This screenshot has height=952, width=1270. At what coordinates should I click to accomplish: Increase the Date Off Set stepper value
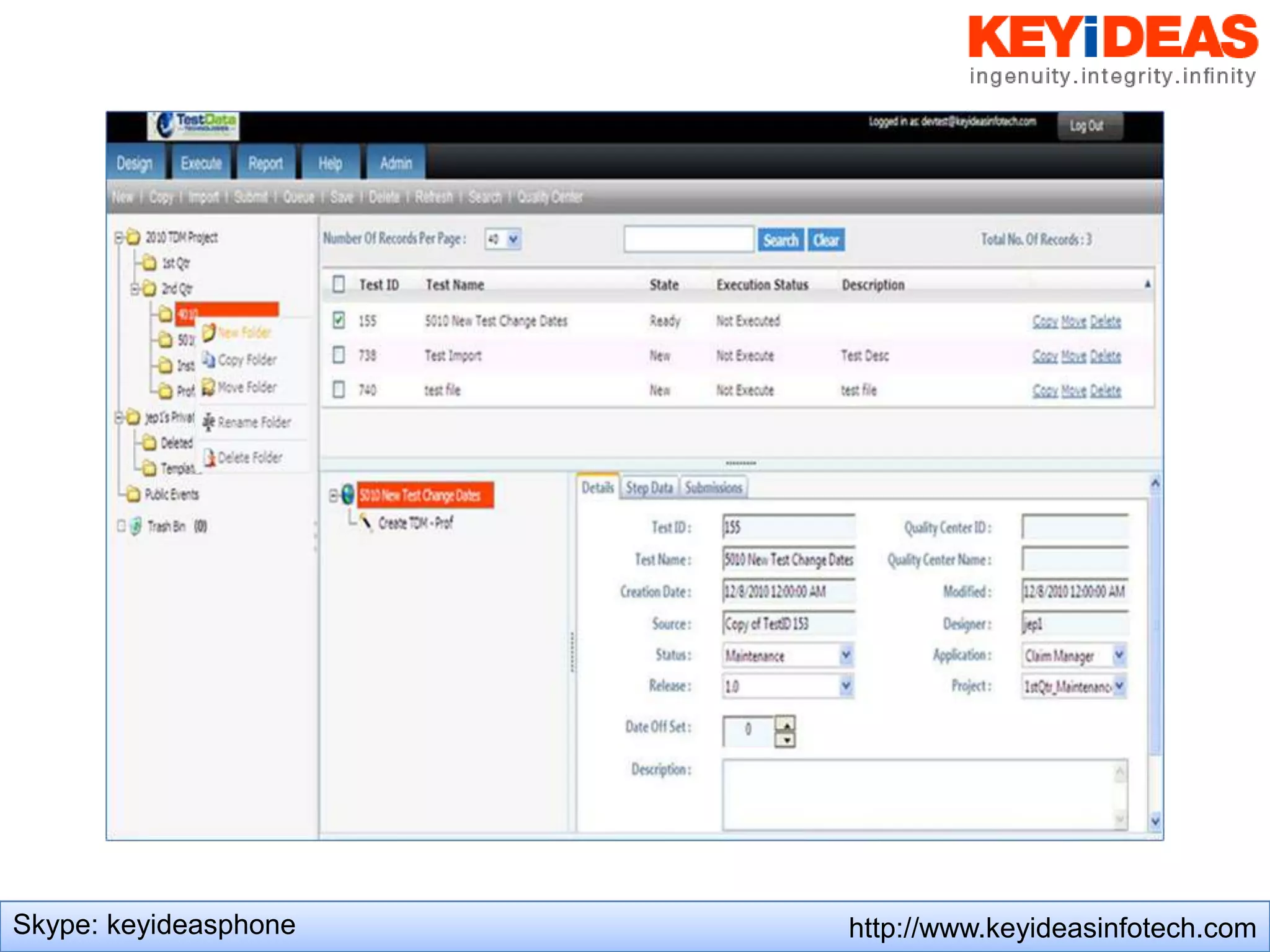click(786, 724)
